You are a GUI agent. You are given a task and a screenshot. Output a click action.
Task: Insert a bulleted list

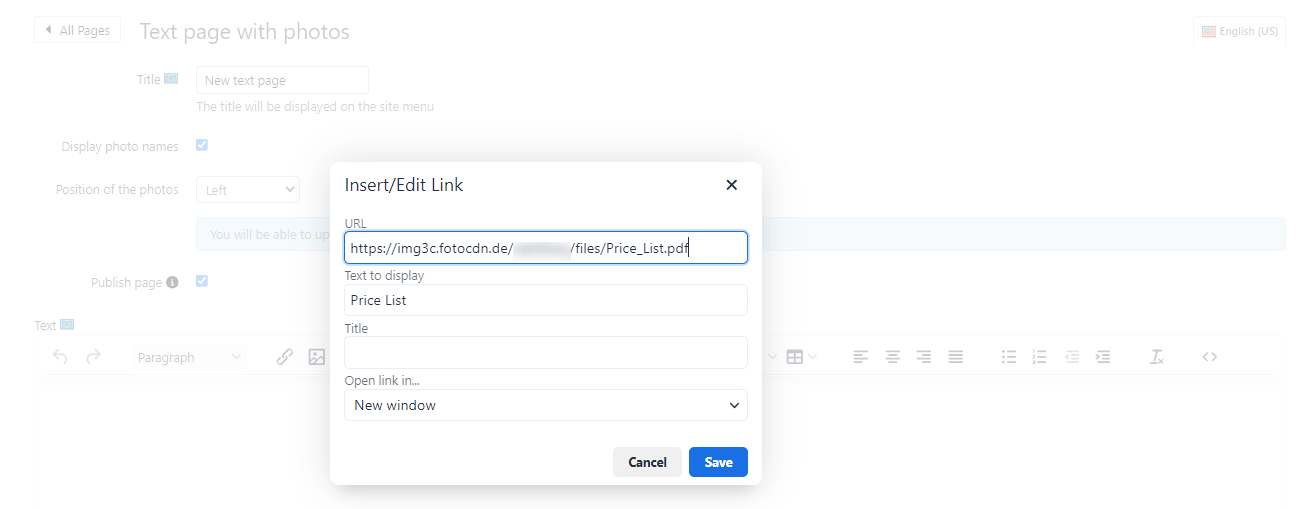click(x=1009, y=357)
